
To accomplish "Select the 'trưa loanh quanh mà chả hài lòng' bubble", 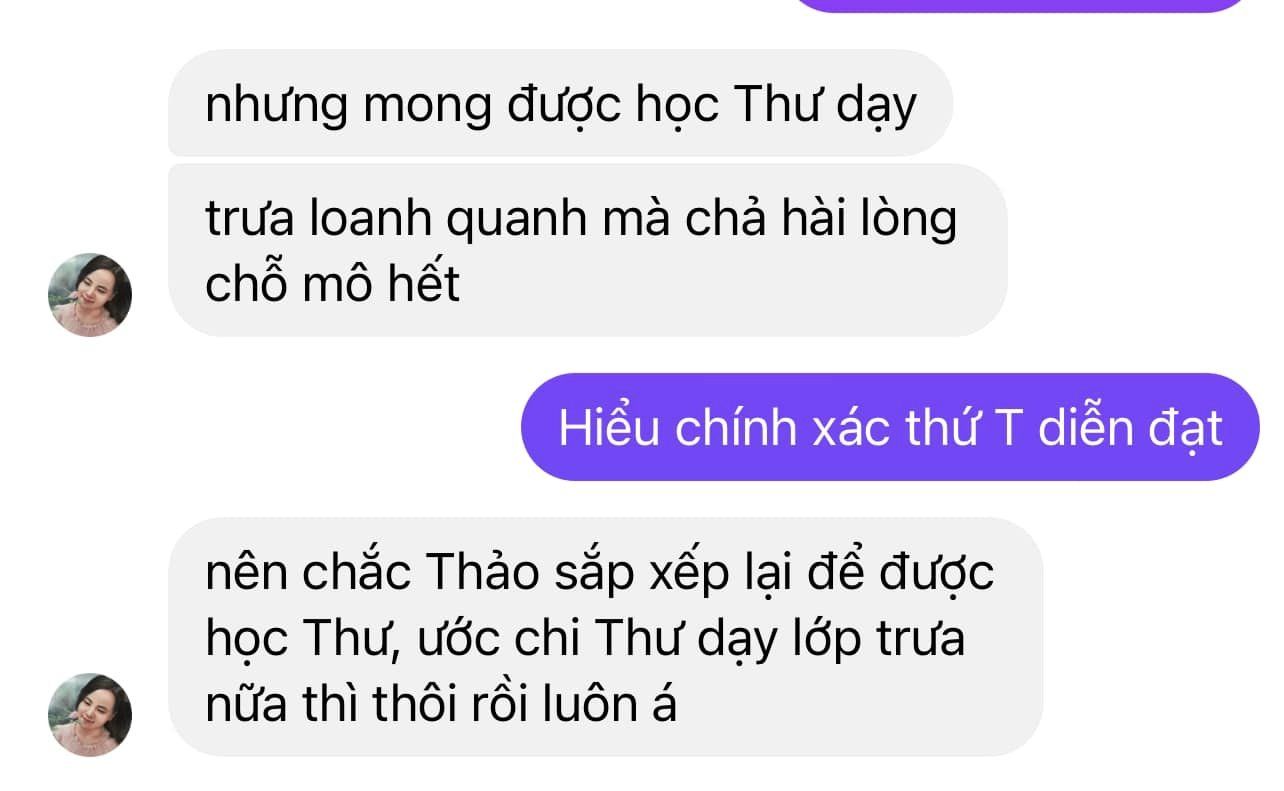I will (x=587, y=250).
